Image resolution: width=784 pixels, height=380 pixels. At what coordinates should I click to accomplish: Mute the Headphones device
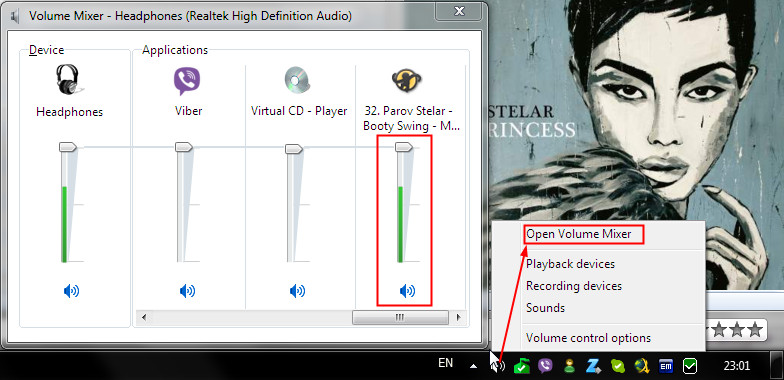tap(71, 290)
